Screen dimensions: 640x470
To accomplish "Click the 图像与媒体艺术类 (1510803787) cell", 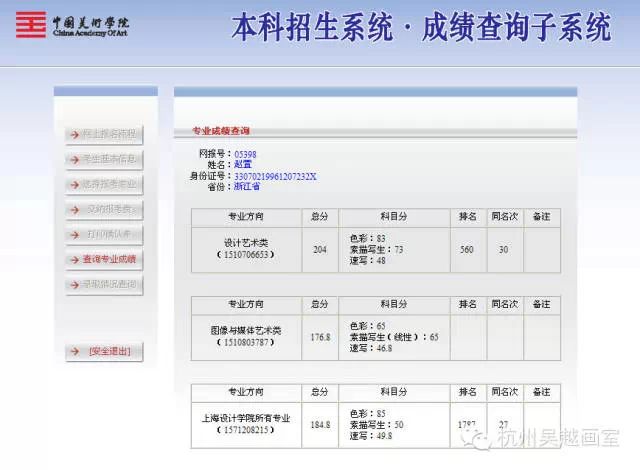I will (x=246, y=336).
